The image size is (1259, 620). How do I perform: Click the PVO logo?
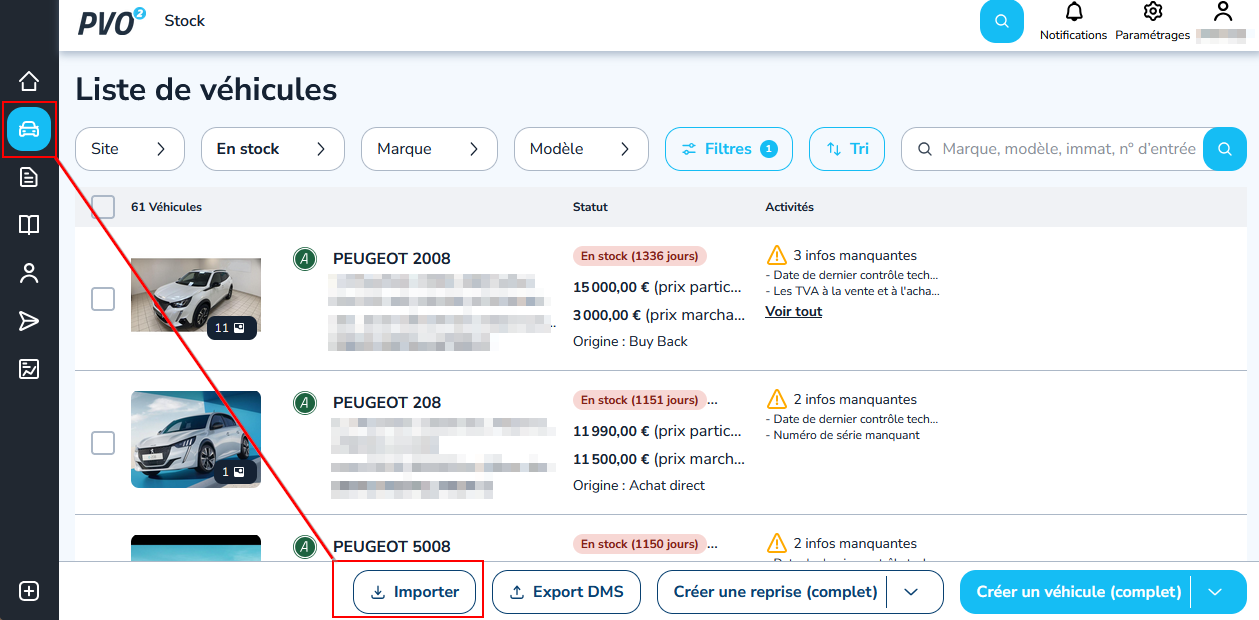[x=111, y=21]
